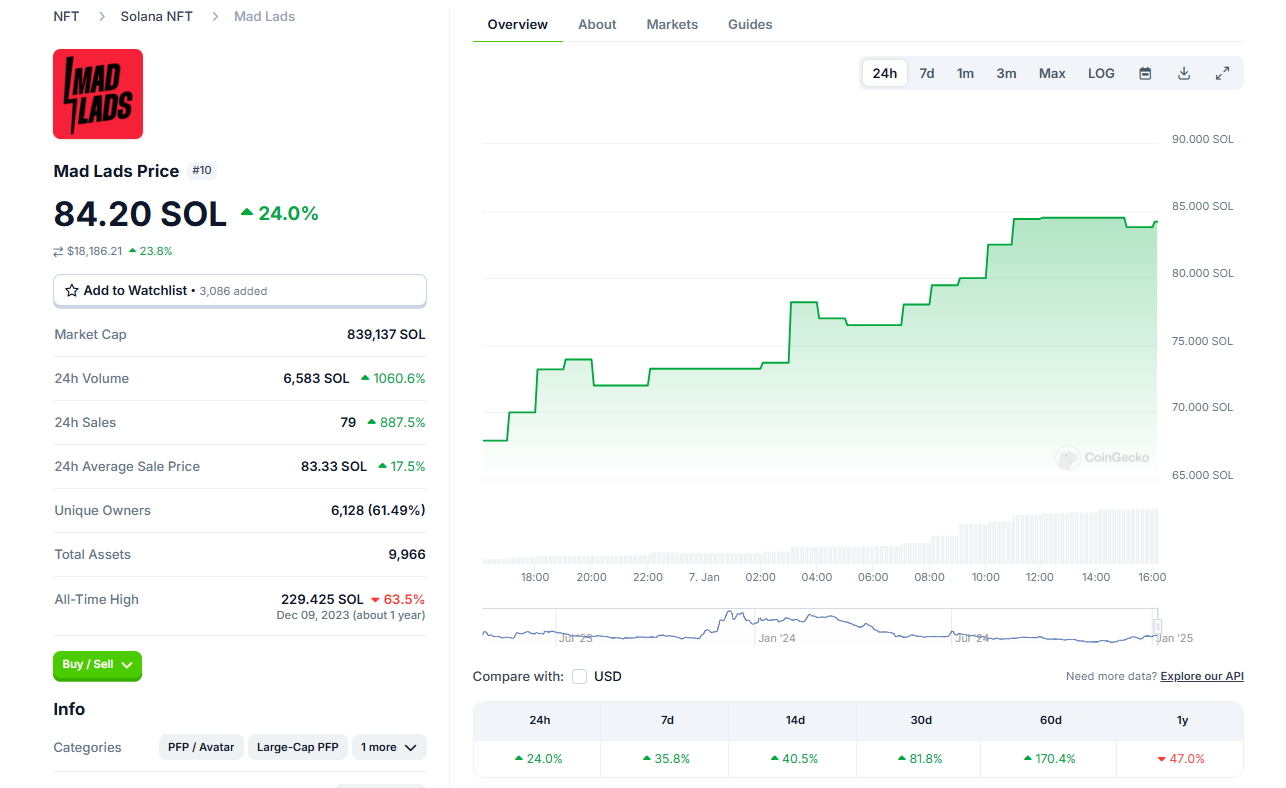The width and height of the screenshot is (1286, 788).
Task: Click the 839,137 SOL market cap value
Action: click(x=386, y=335)
